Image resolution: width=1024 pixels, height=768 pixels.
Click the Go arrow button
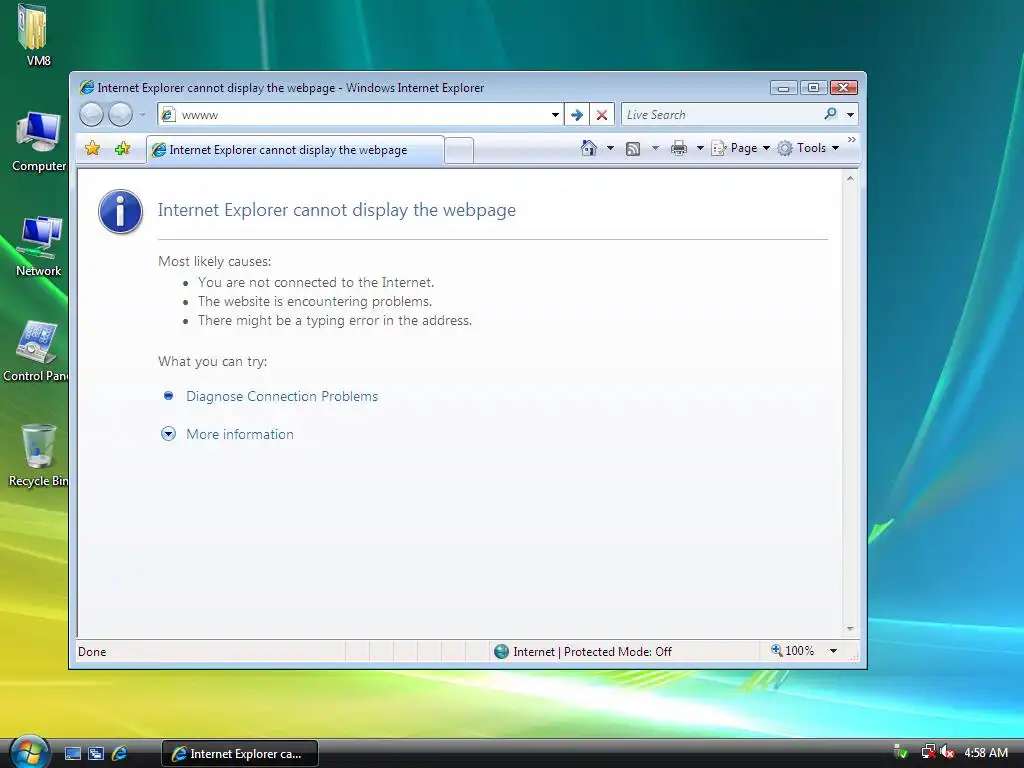coord(577,115)
